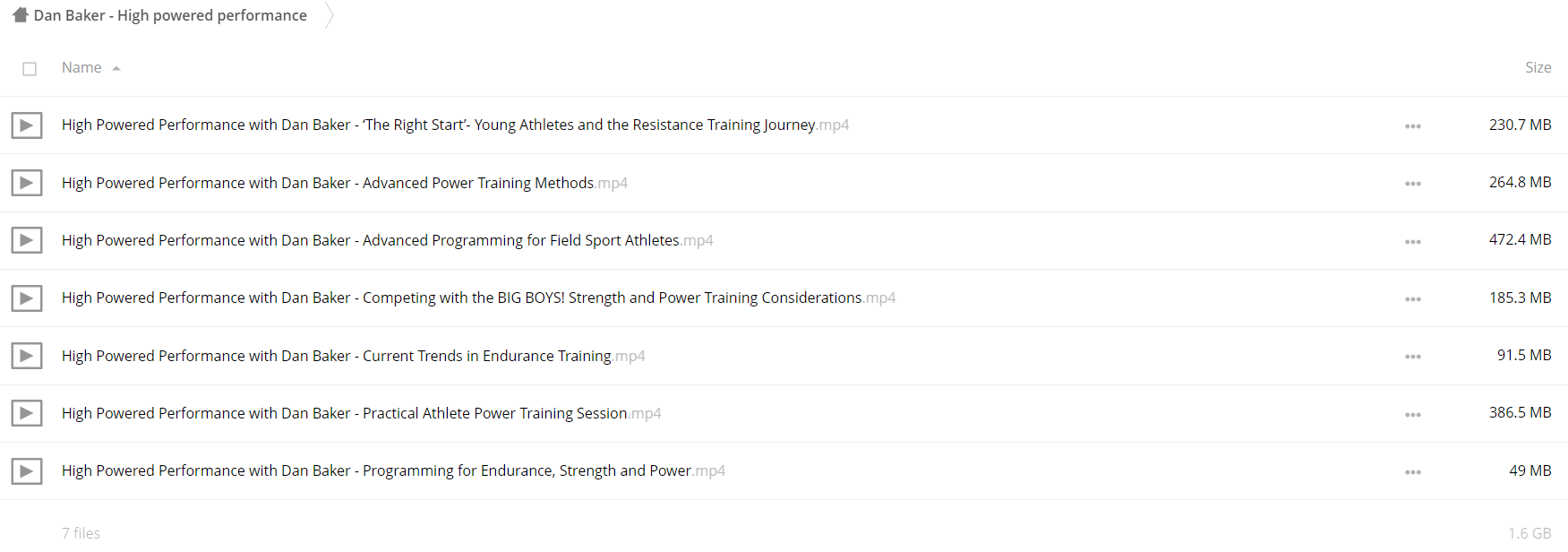Open the three-dot menu for Competing with the BIG BOYS

1413,298
